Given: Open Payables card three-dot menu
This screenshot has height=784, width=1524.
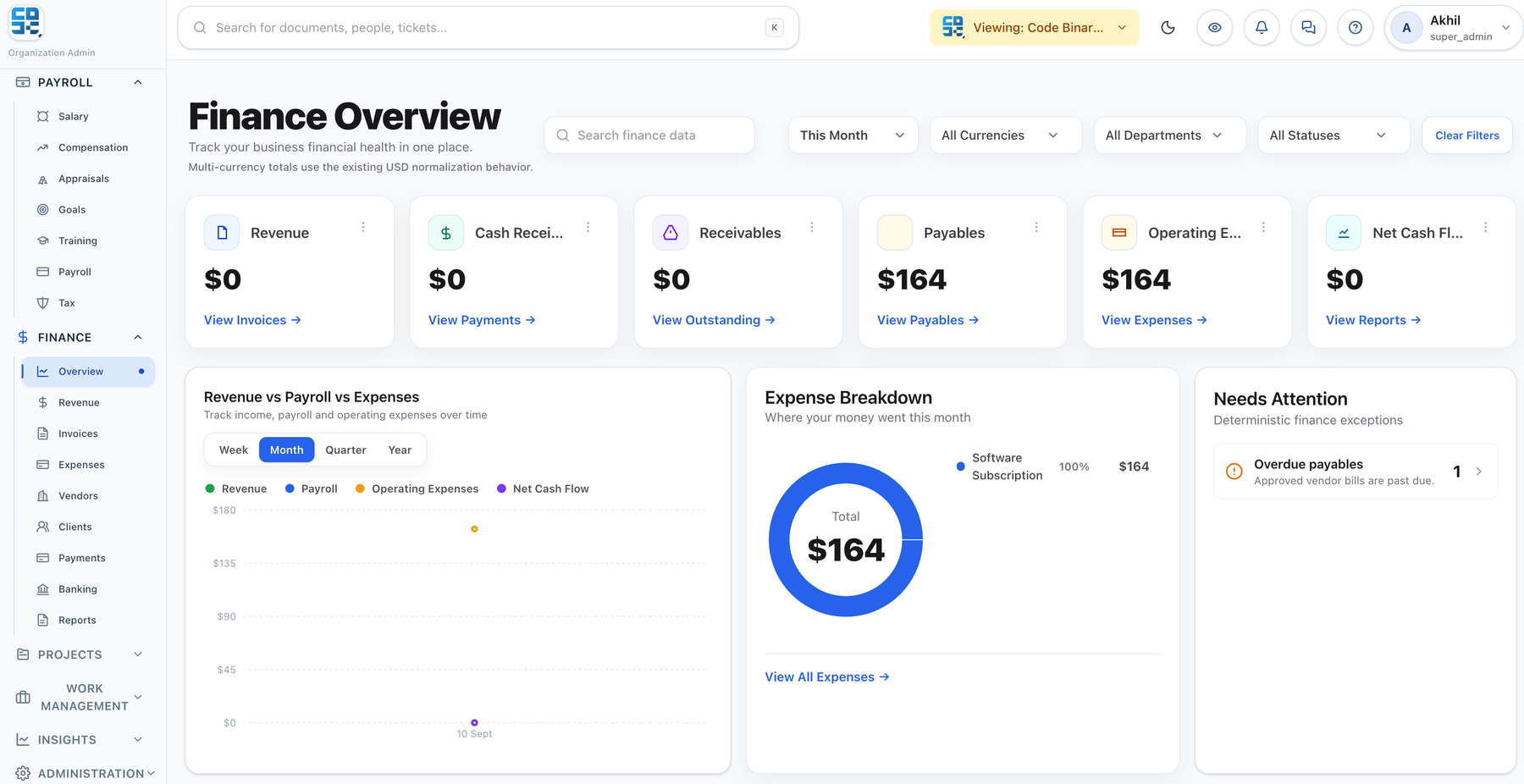Looking at the screenshot, I should tap(1036, 228).
